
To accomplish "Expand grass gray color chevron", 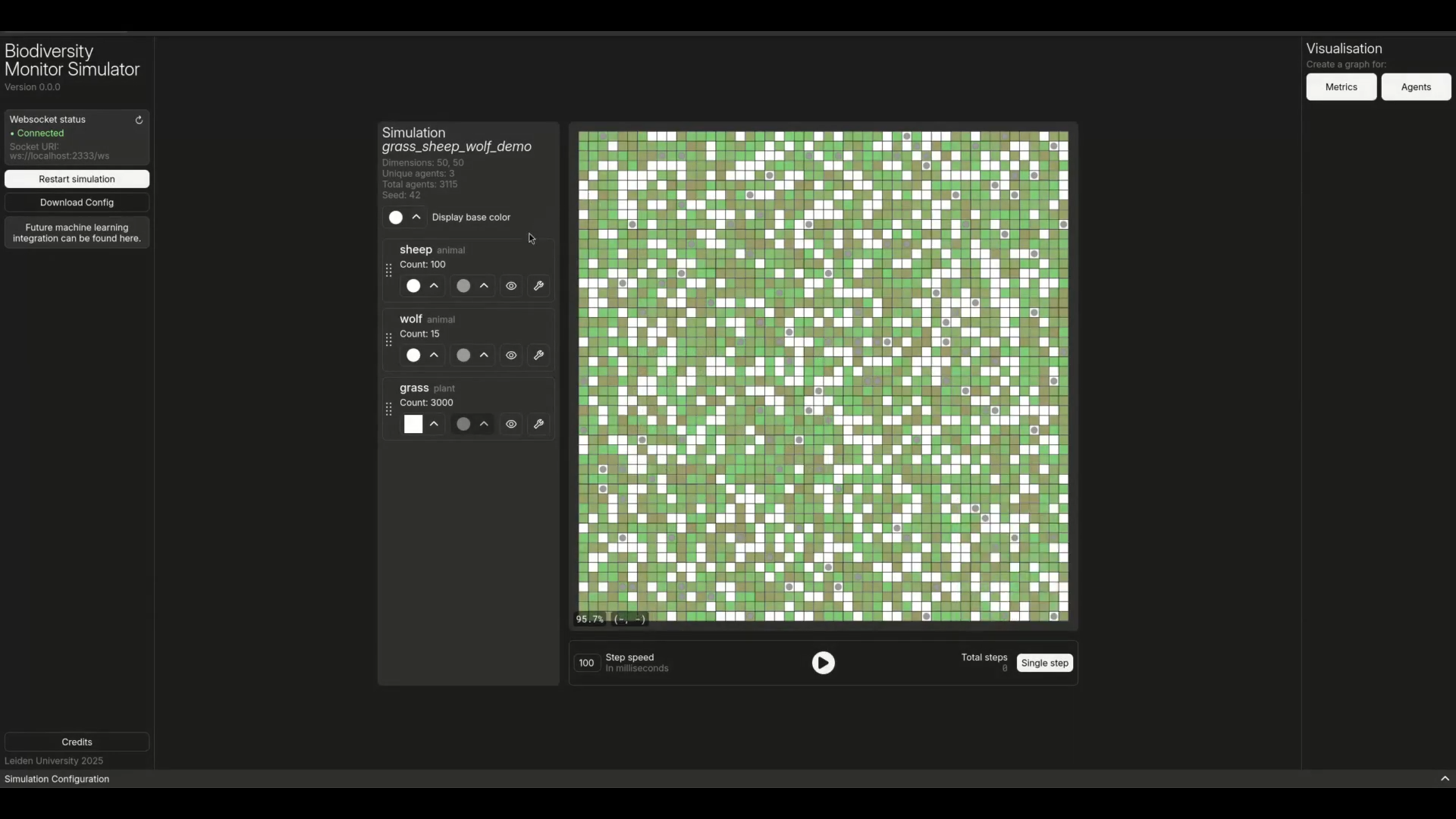I will [x=484, y=424].
